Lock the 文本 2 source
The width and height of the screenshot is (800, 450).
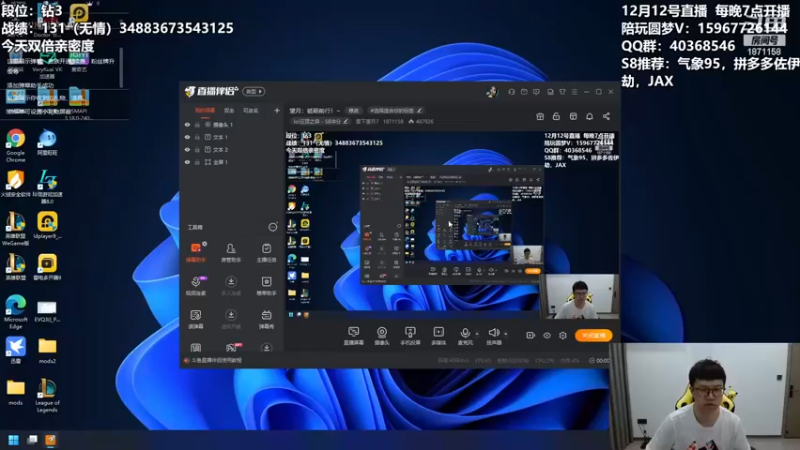(197, 149)
